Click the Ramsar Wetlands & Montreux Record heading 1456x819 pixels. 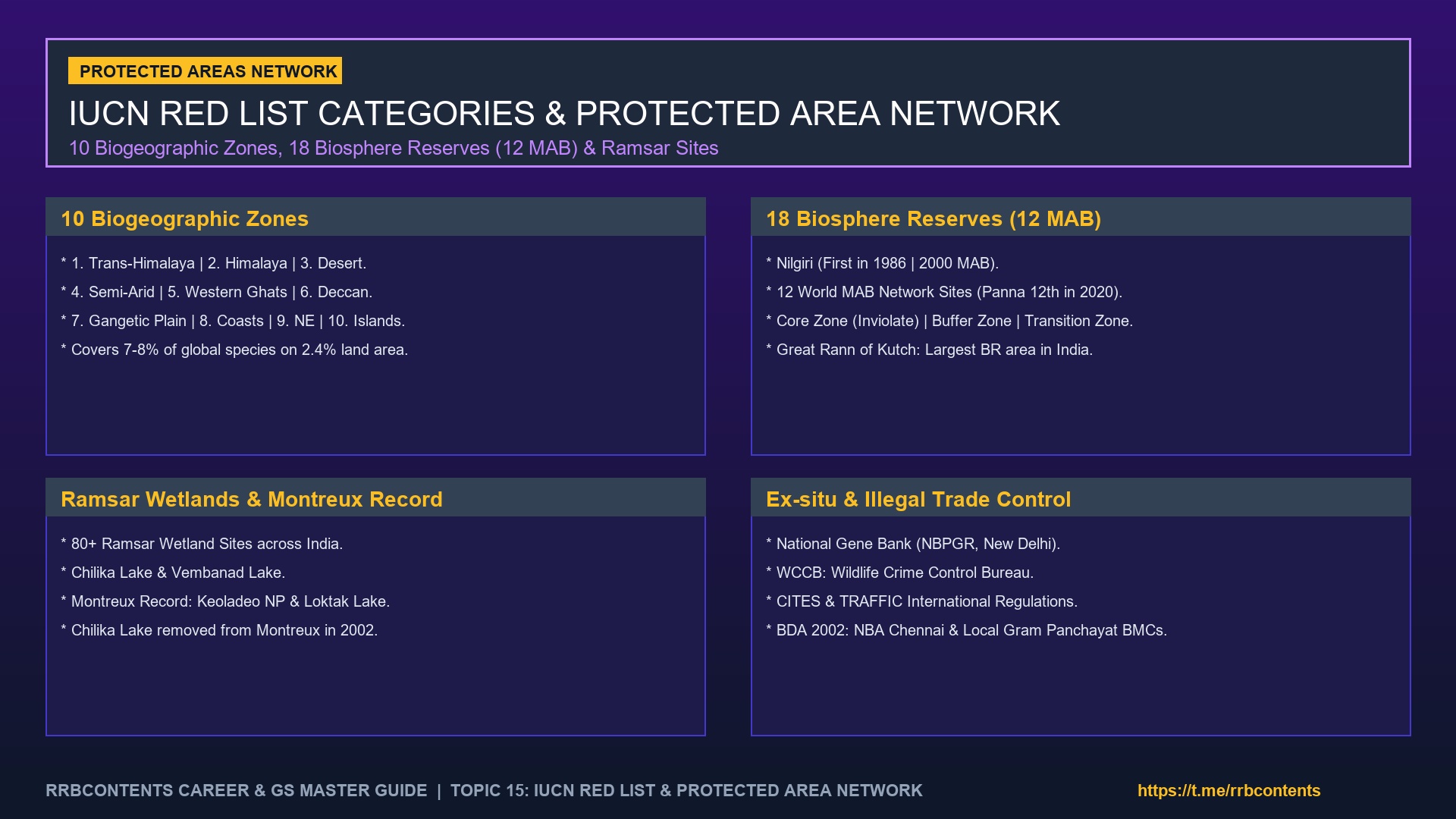point(252,499)
